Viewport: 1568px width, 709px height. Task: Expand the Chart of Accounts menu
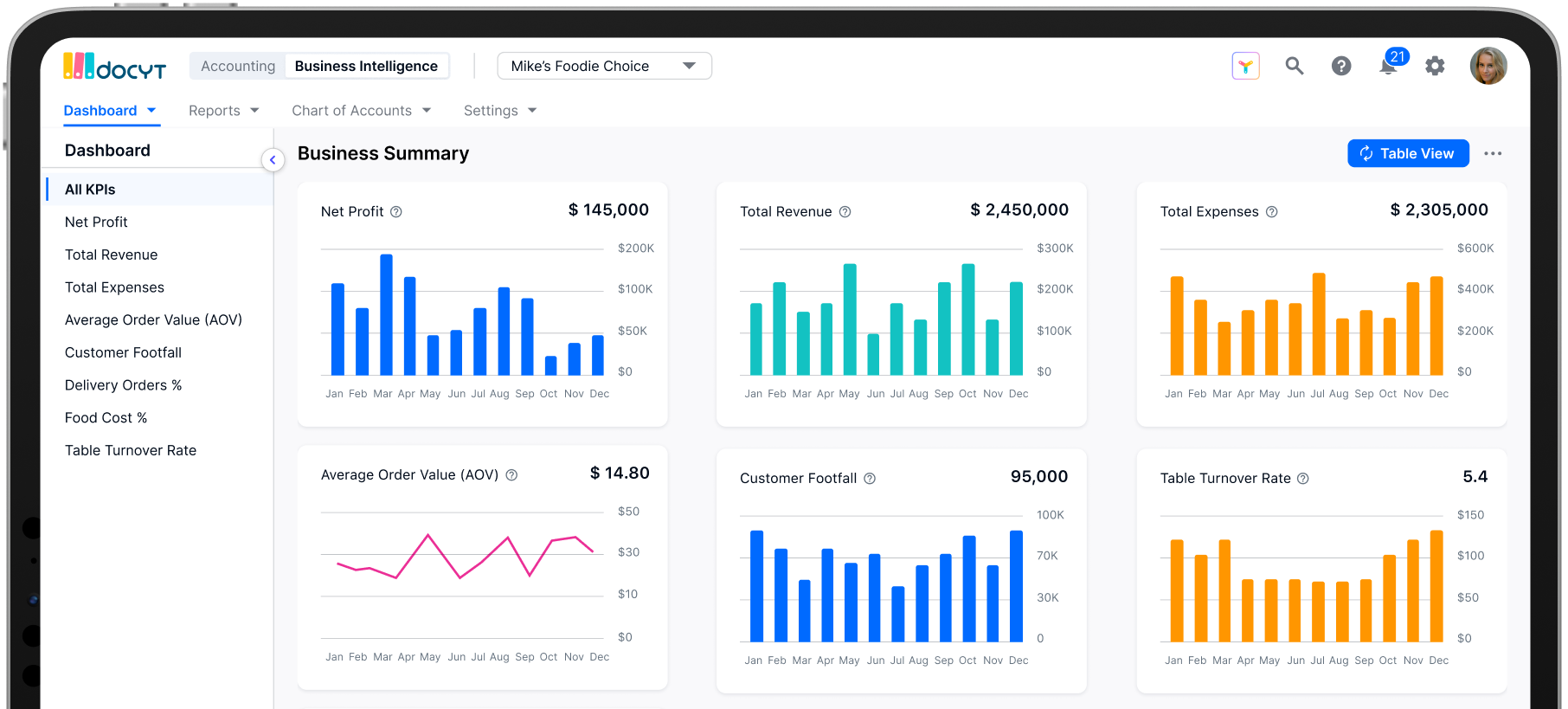click(362, 111)
